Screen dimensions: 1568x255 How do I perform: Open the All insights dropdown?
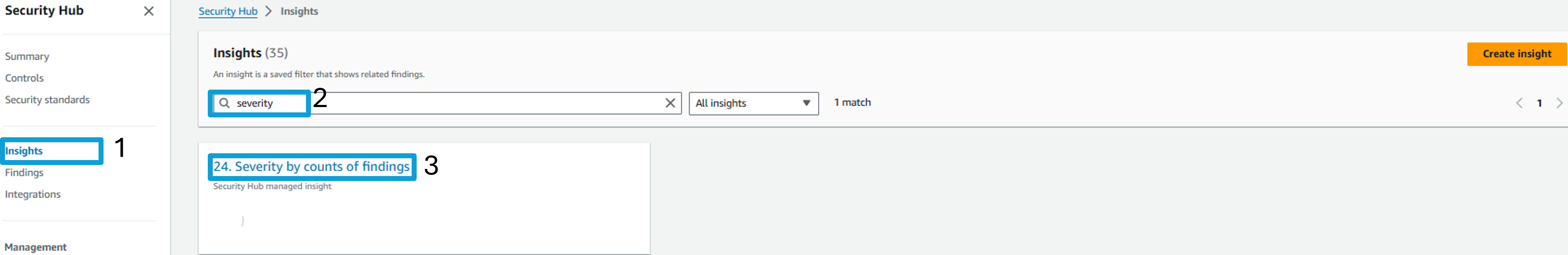754,103
